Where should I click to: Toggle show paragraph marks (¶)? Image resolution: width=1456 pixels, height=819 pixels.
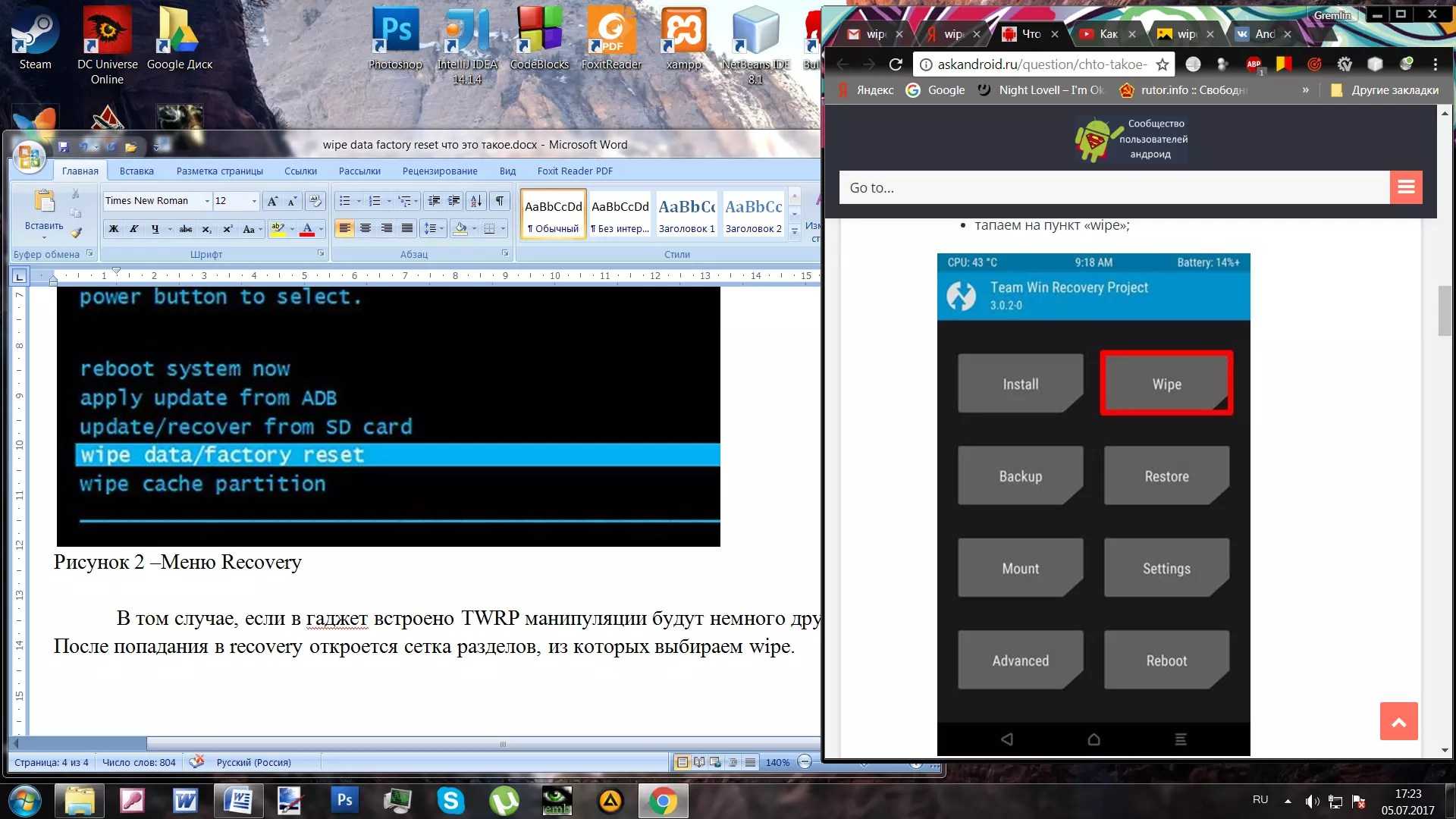coord(499,201)
